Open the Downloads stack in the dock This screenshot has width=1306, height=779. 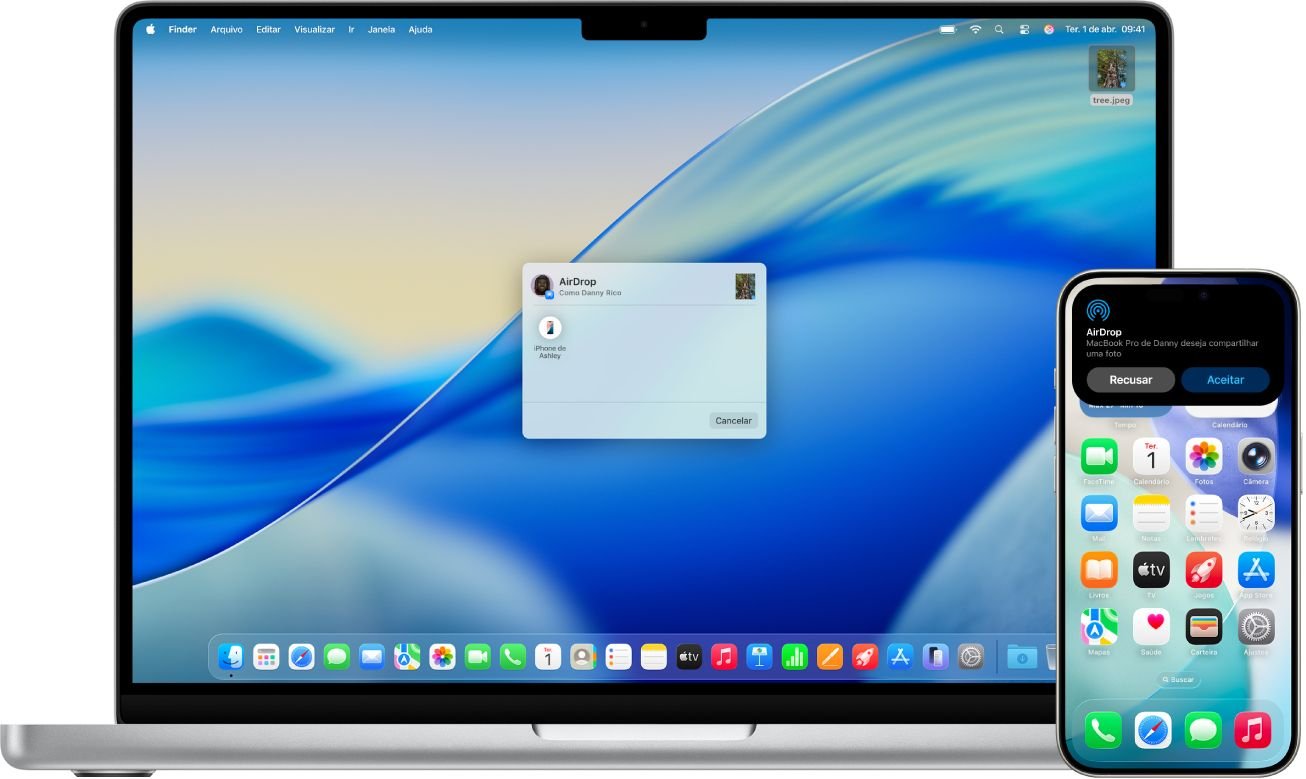1021,657
